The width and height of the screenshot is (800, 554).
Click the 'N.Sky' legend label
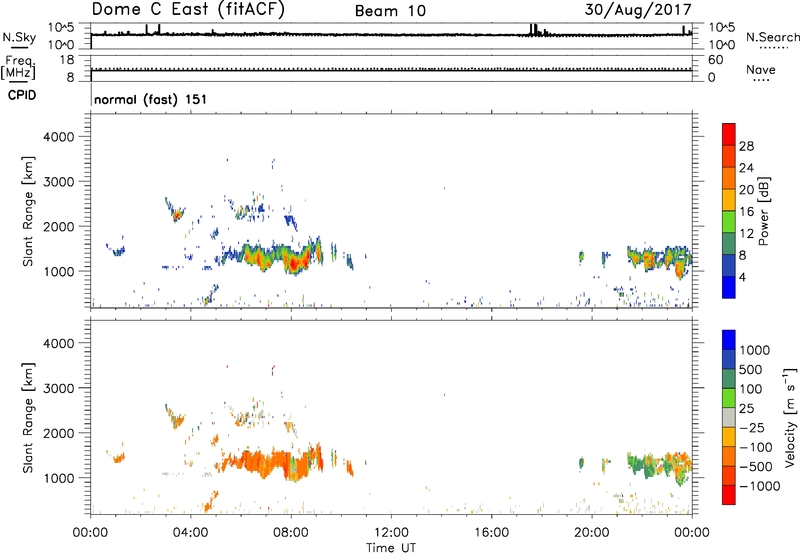(19, 37)
